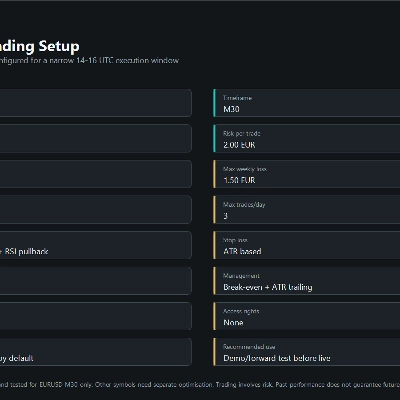
Task: Click the Max trades/day card showing 3
Action: (x=307, y=210)
